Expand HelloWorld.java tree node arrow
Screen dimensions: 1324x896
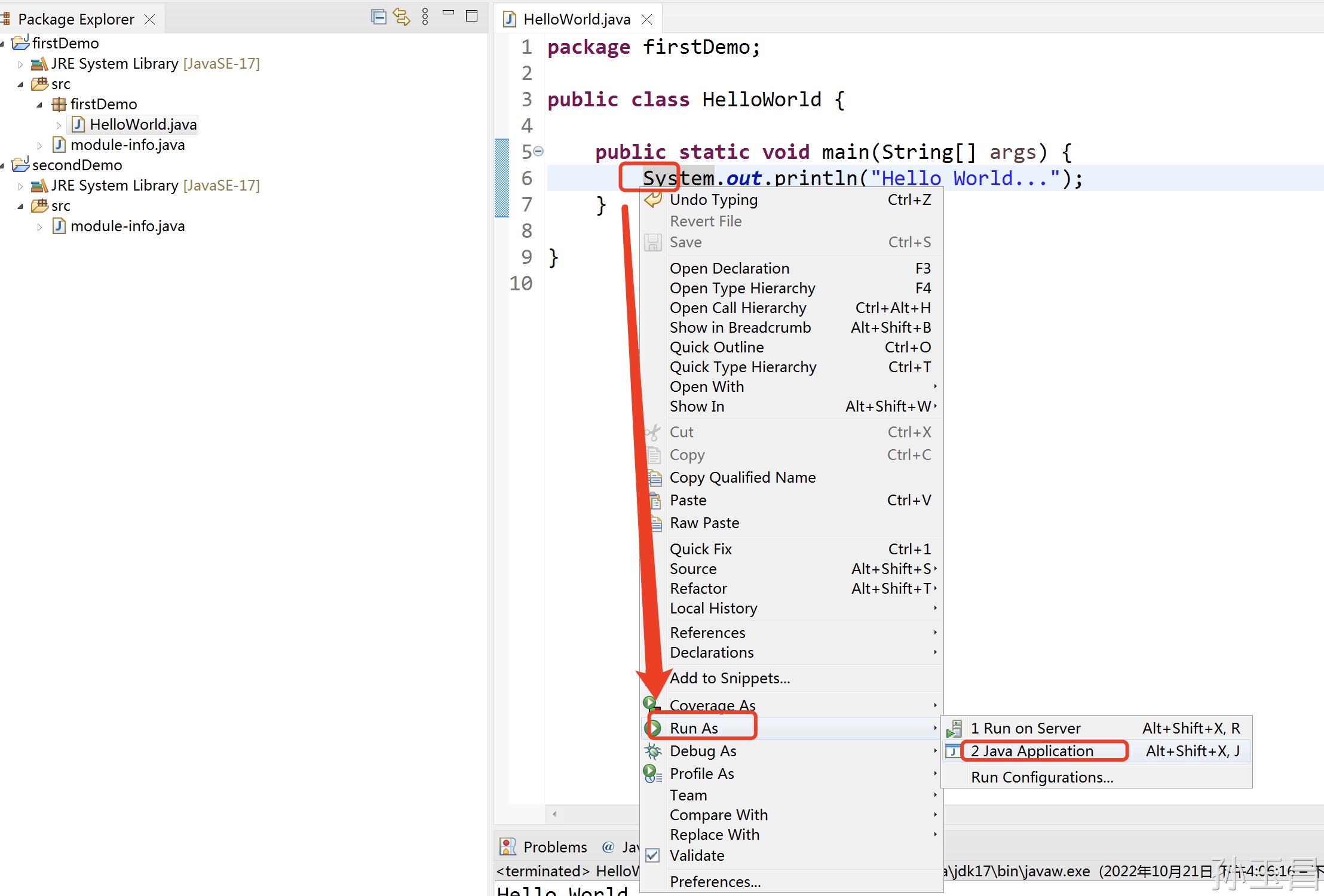(x=59, y=125)
